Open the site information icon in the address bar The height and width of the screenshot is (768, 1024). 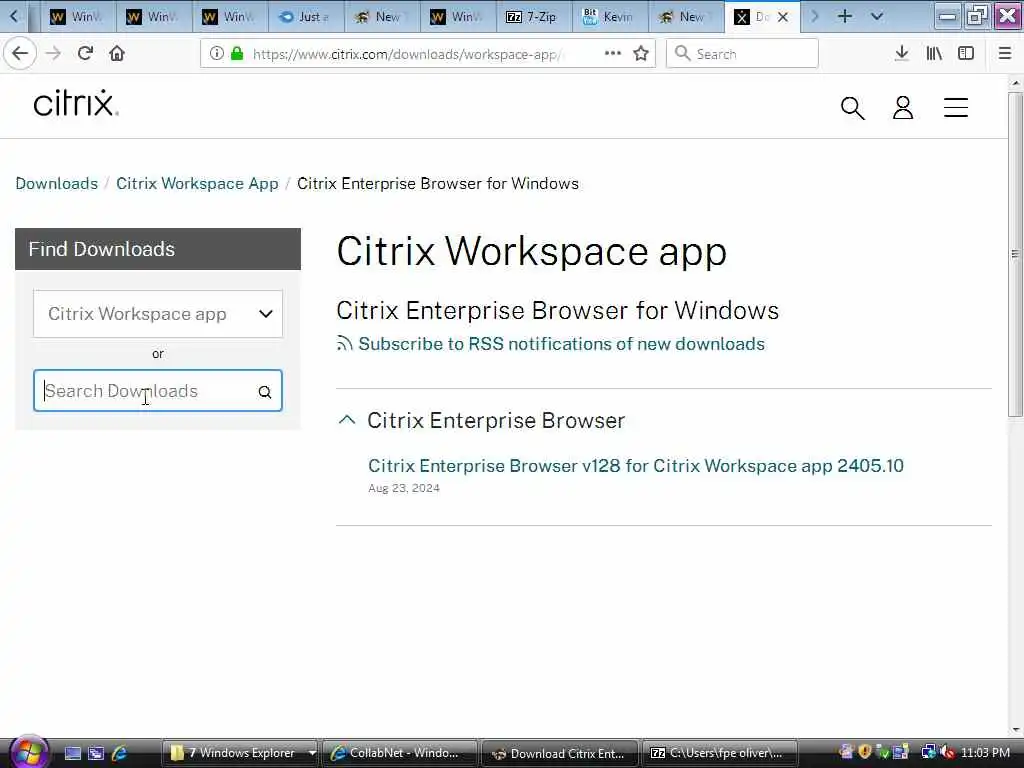click(x=217, y=54)
